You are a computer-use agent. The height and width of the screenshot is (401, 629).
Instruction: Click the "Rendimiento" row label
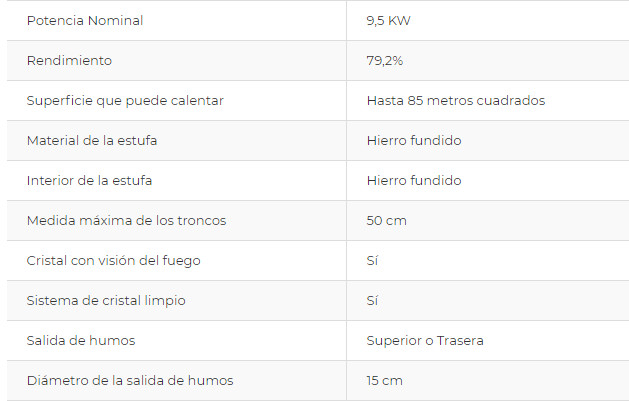coord(69,60)
